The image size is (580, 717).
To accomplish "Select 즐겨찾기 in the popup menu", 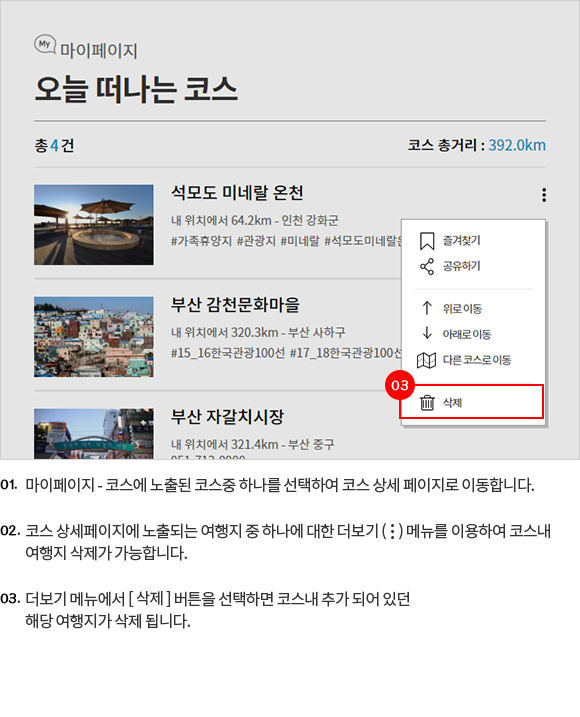I will (x=461, y=241).
